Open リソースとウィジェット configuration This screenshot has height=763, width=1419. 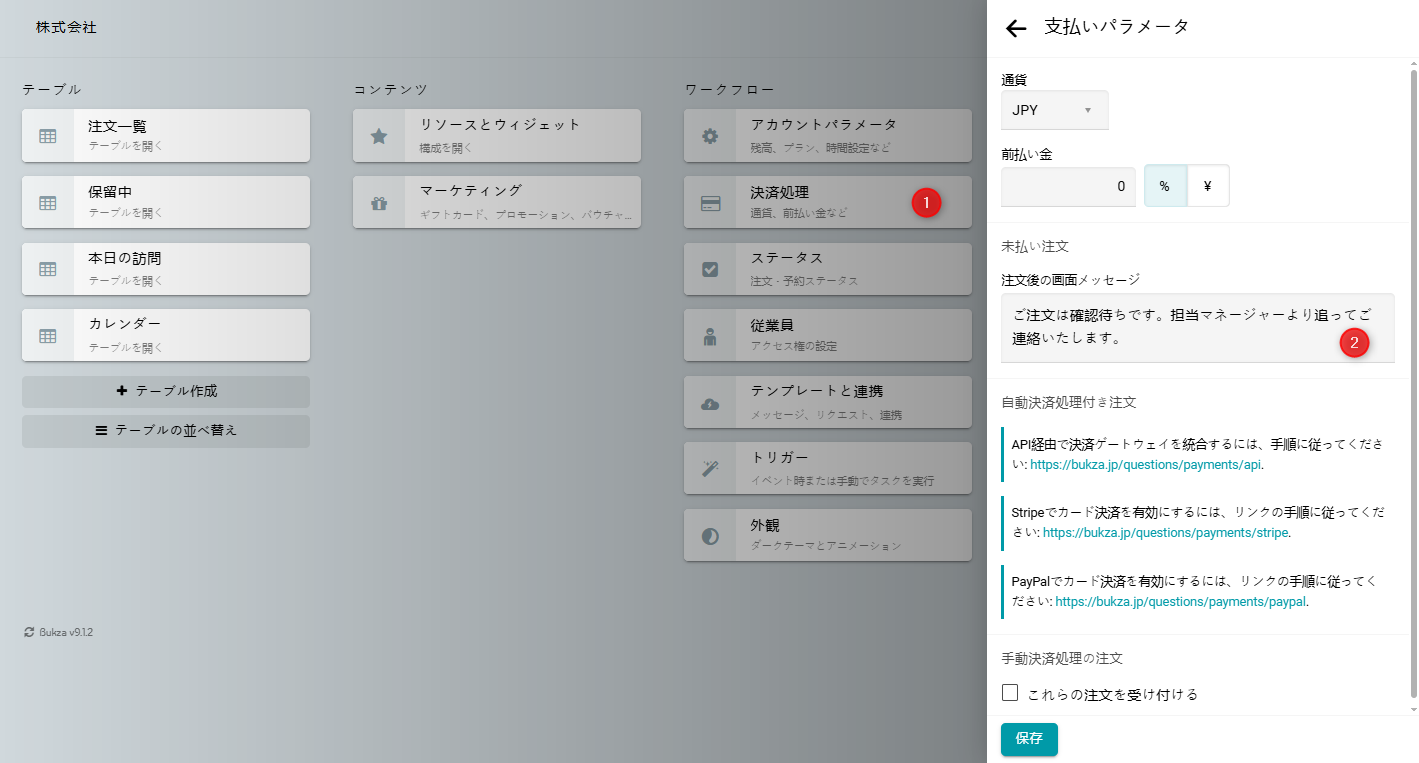point(497,136)
